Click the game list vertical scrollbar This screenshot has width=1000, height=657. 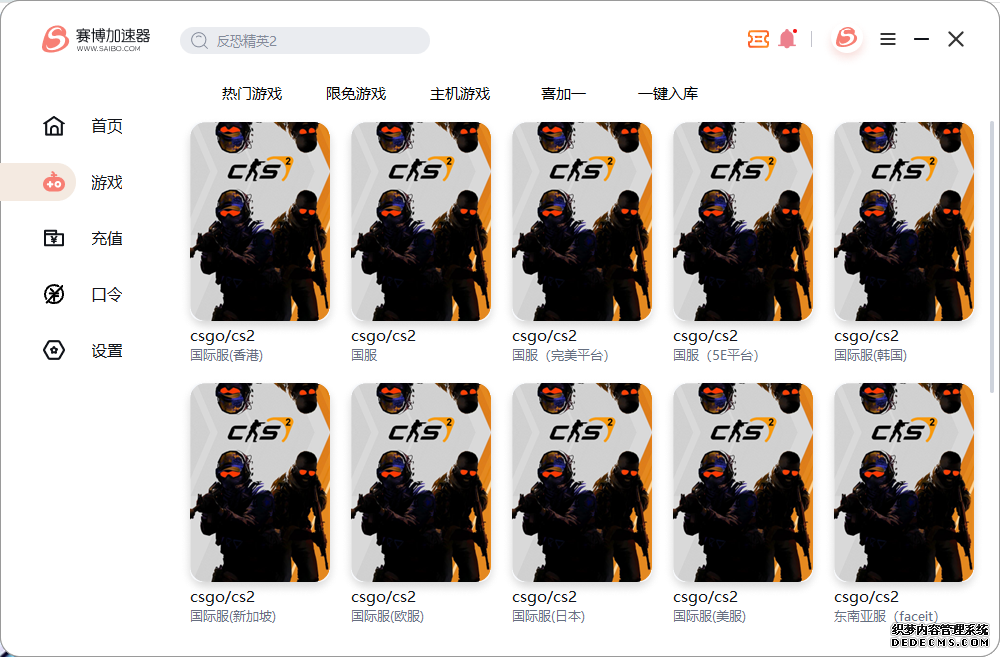click(992, 255)
